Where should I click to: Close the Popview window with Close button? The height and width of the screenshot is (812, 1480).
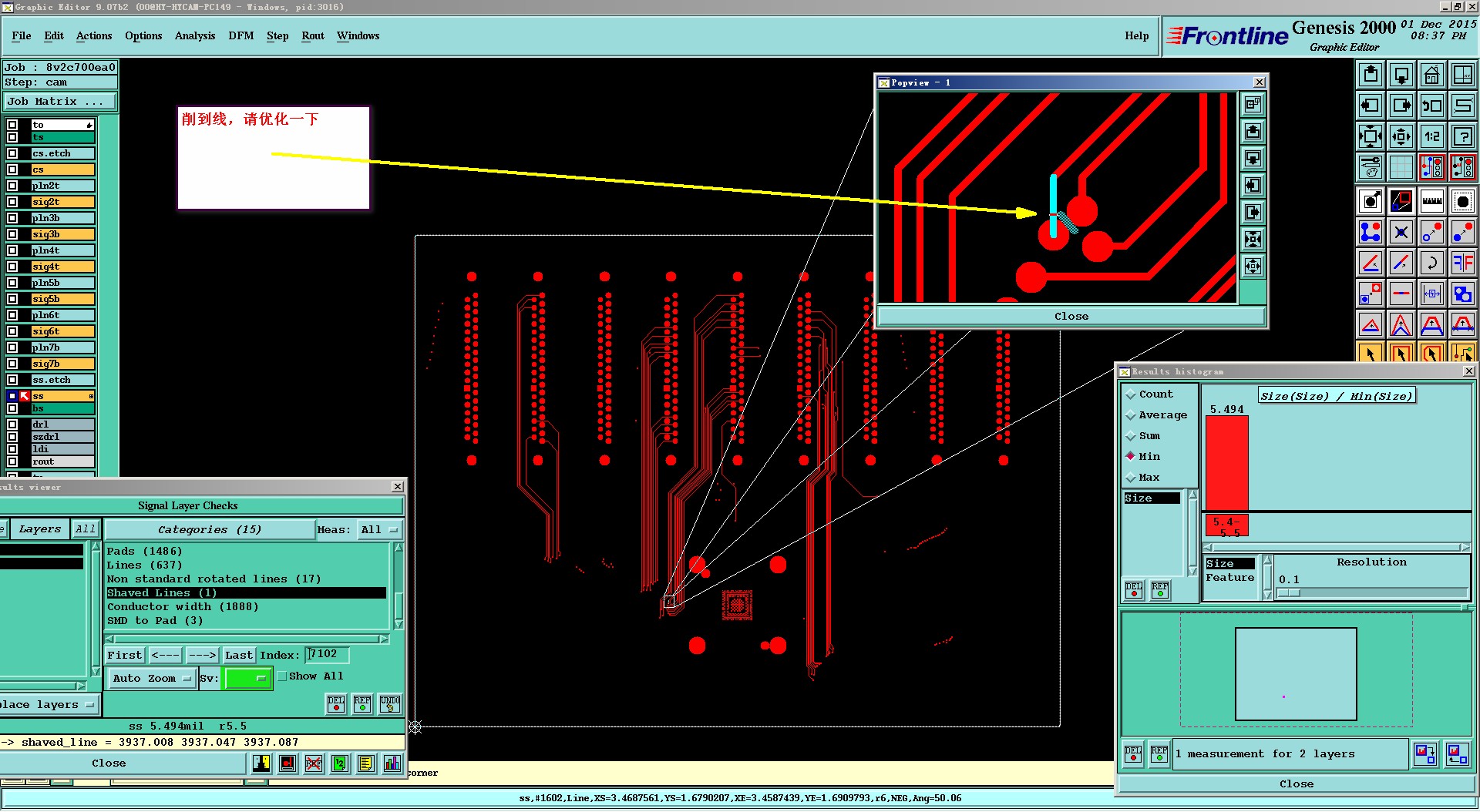pyautogui.click(x=1071, y=316)
